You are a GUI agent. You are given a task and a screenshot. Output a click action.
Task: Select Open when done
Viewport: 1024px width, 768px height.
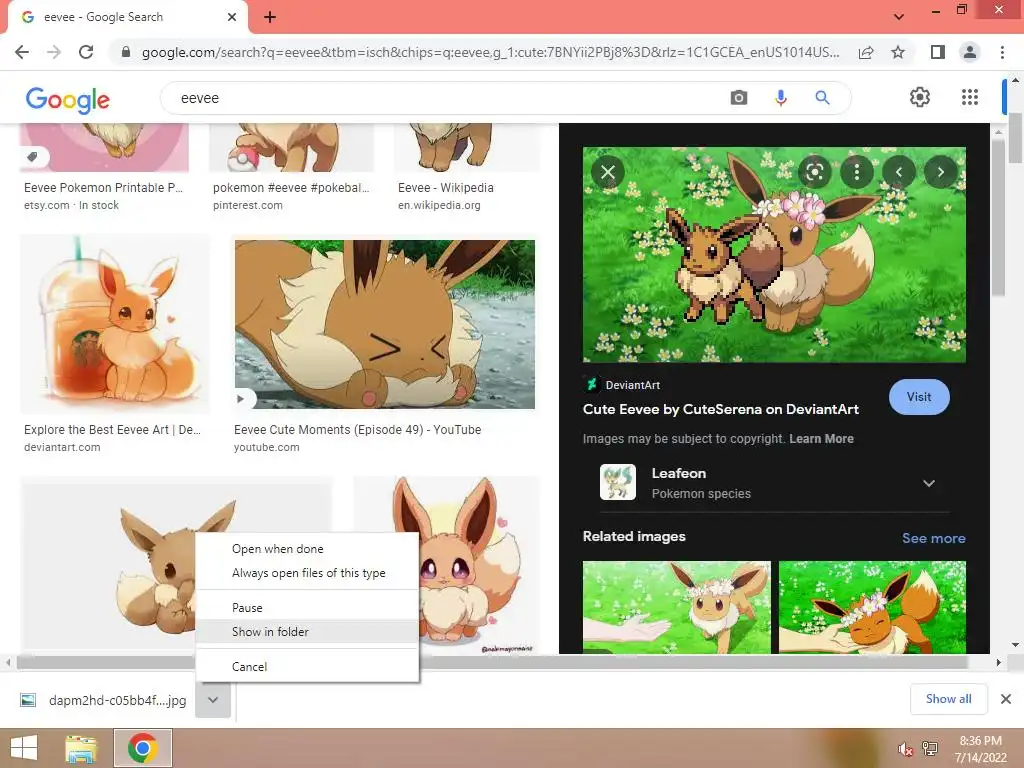[x=307, y=549]
